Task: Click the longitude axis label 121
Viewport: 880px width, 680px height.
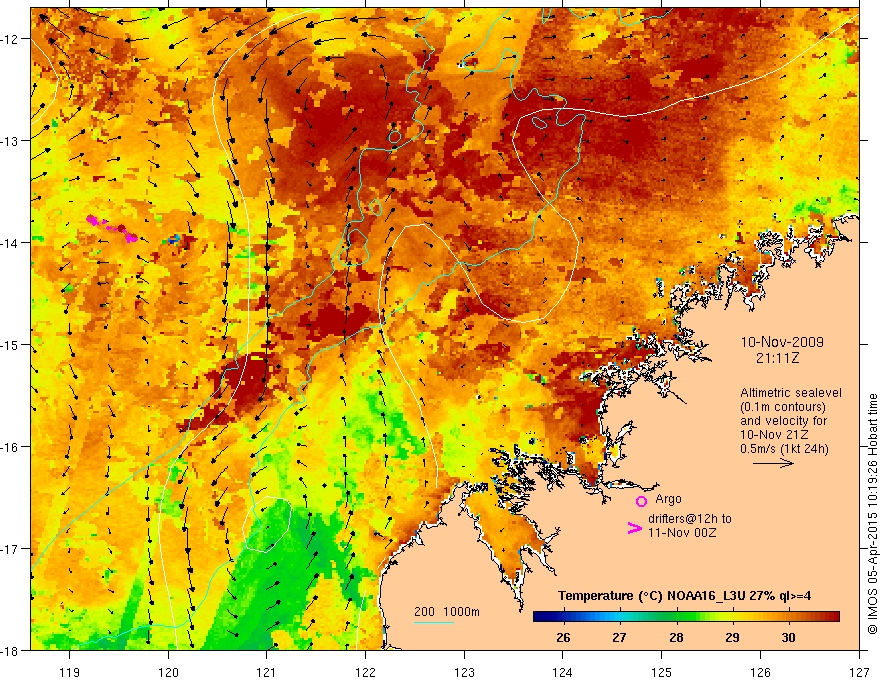Action: pos(267,672)
